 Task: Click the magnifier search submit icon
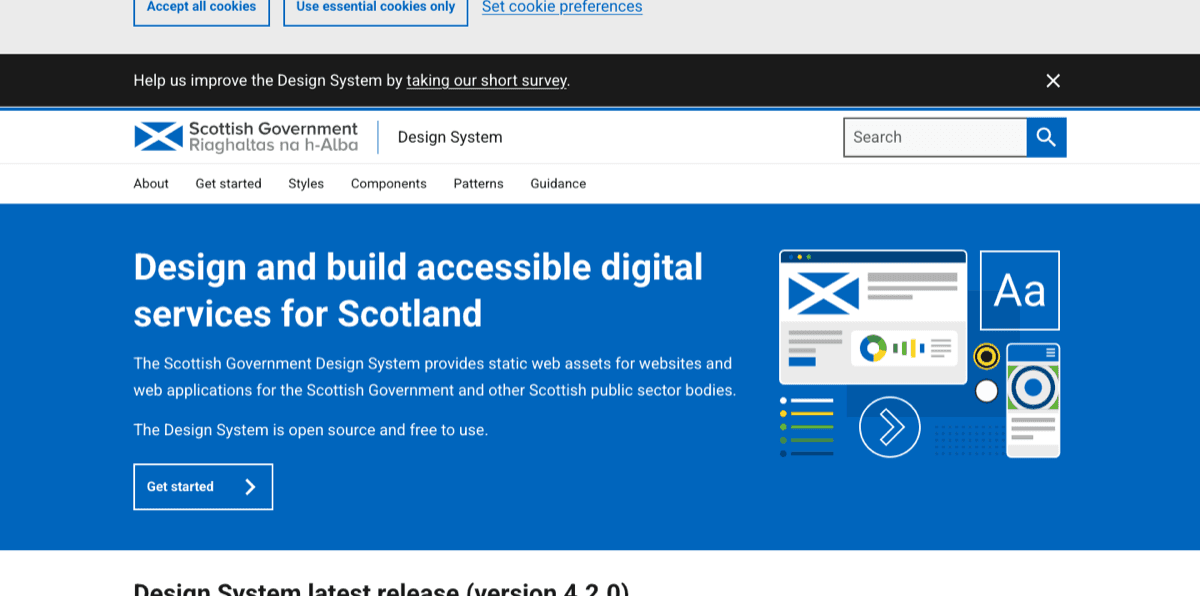1046,137
